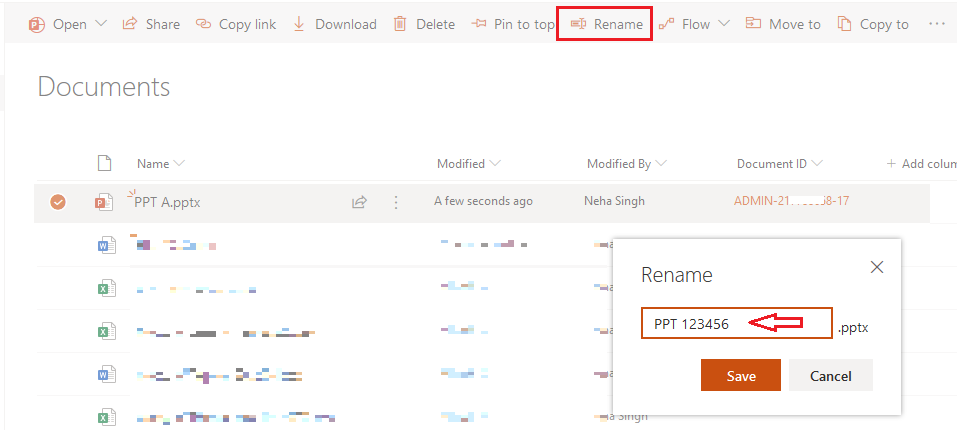Screen dimensions: 957x430
Task: Click the Neha Singh modified-by cell
Action: [x=614, y=201]
